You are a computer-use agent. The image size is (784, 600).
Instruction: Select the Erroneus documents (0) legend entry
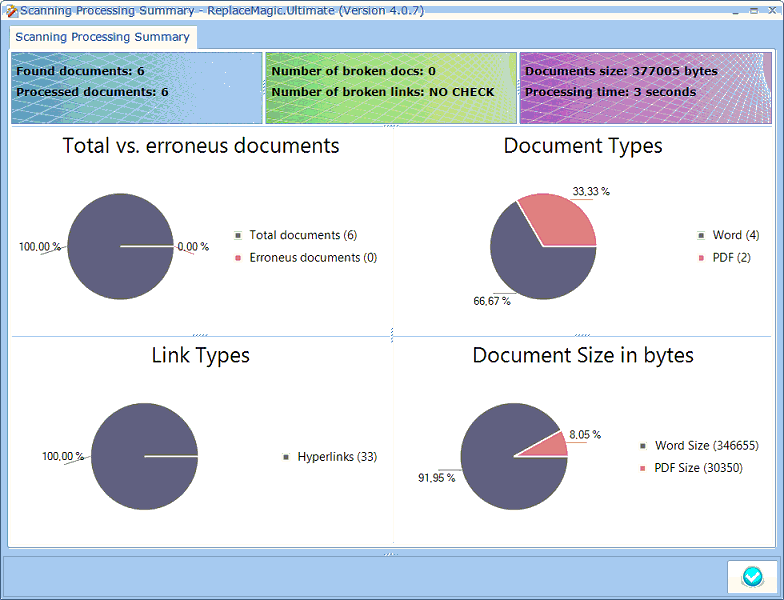tap(312, 258)
